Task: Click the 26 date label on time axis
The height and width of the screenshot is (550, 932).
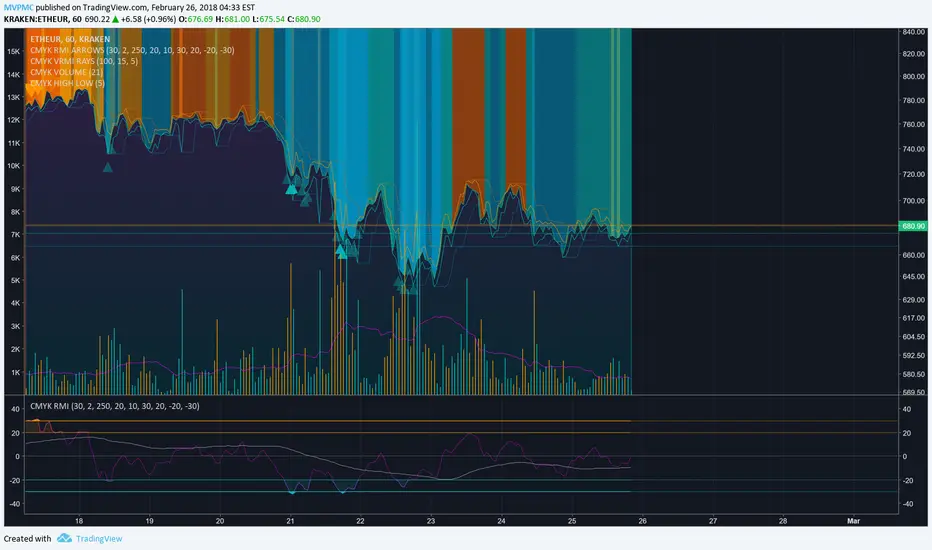Action: coord(643,521)
